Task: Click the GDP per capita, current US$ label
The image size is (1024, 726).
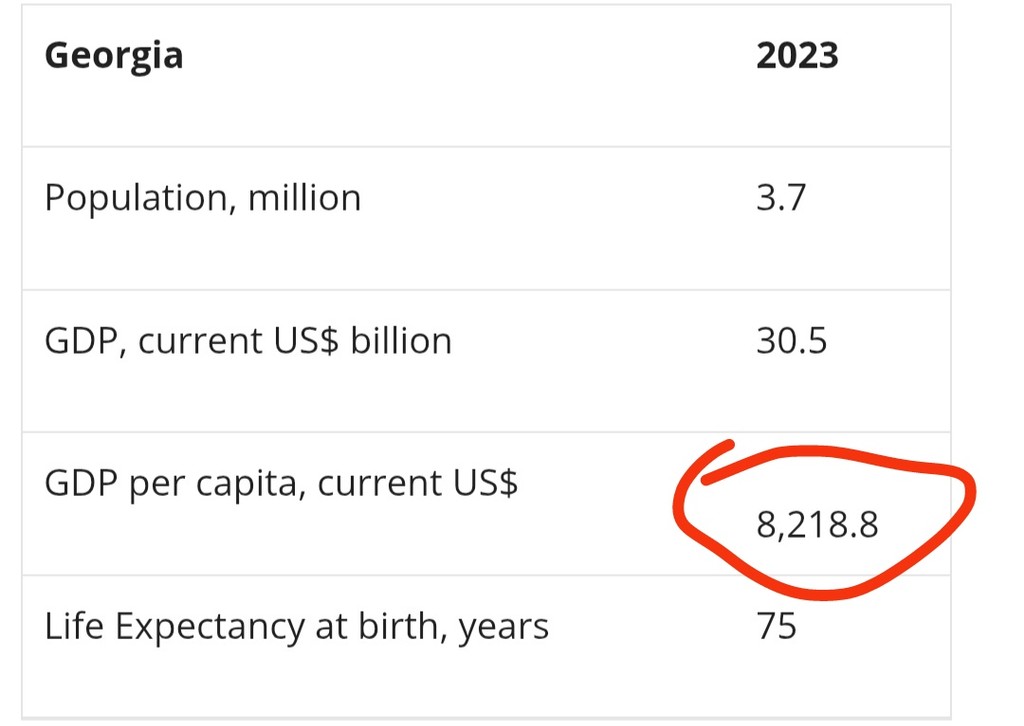Action: coord(281,484)
